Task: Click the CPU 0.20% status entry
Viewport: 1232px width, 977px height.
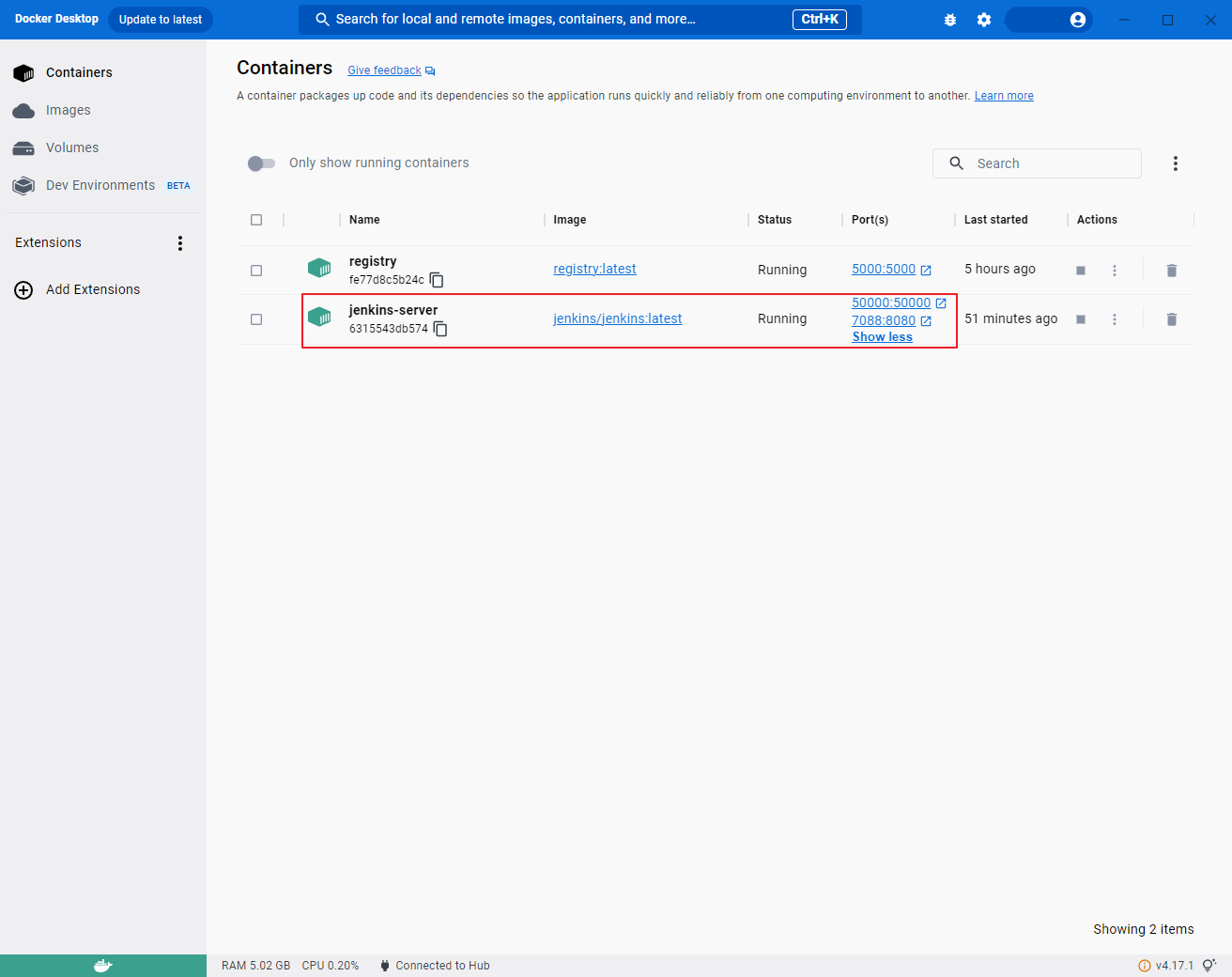Action: 331,966
